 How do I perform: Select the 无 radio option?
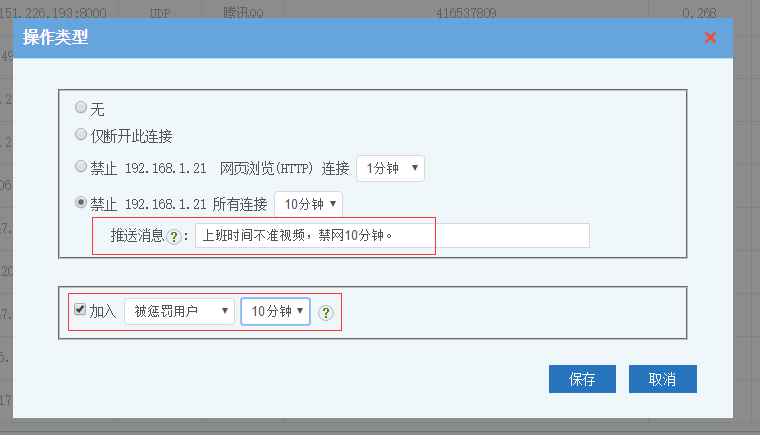(81, 109)
